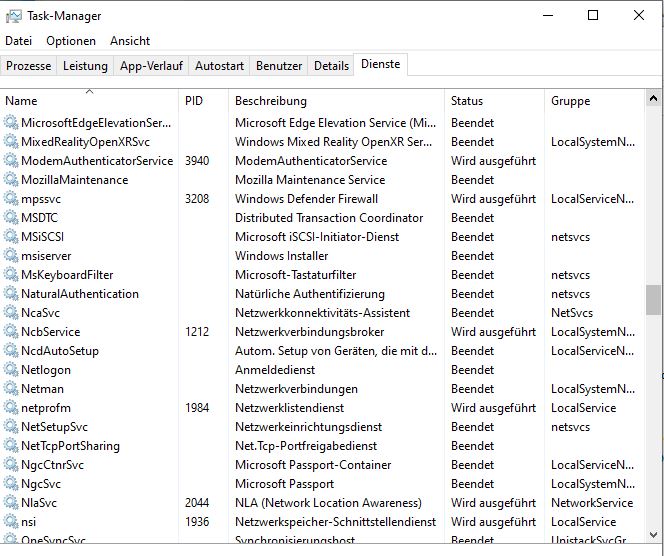Click gear icon next to Netman

click(11, 389)
